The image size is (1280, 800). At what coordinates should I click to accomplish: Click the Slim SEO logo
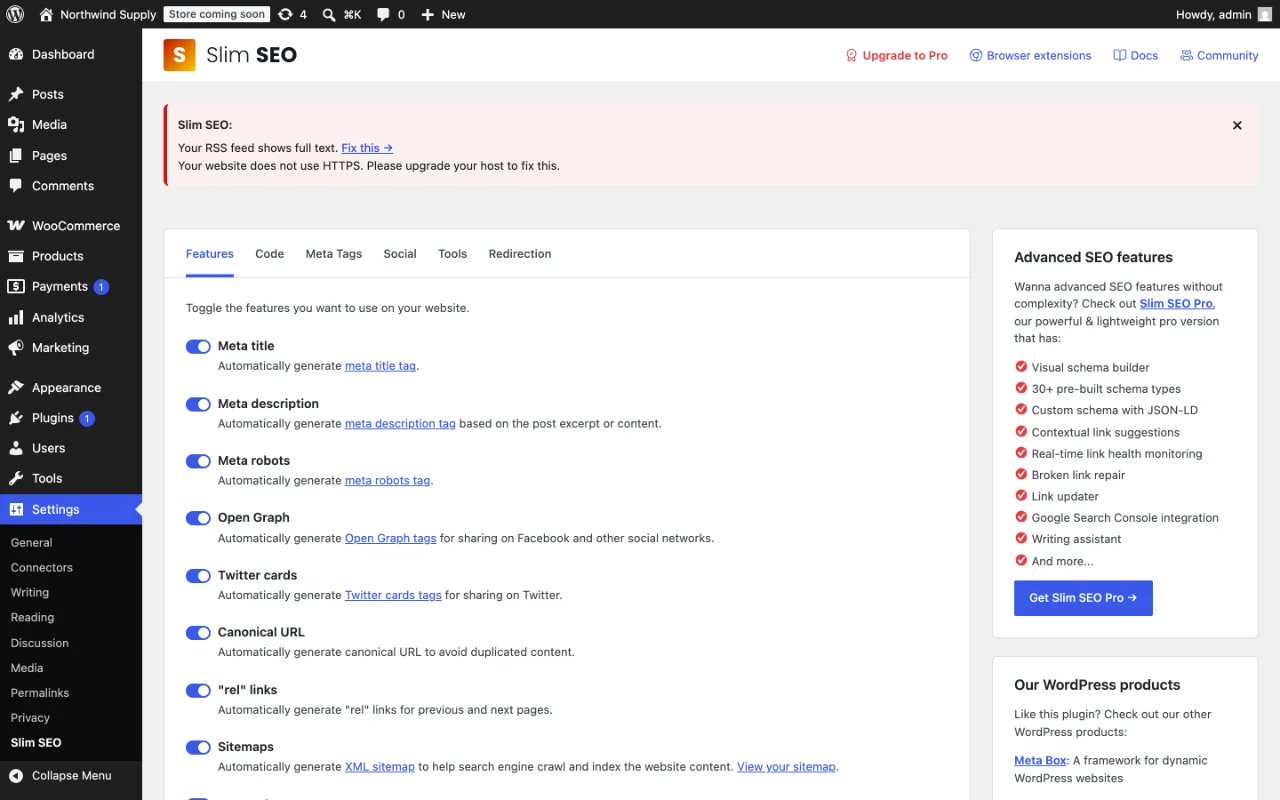[x=230, y=55]
